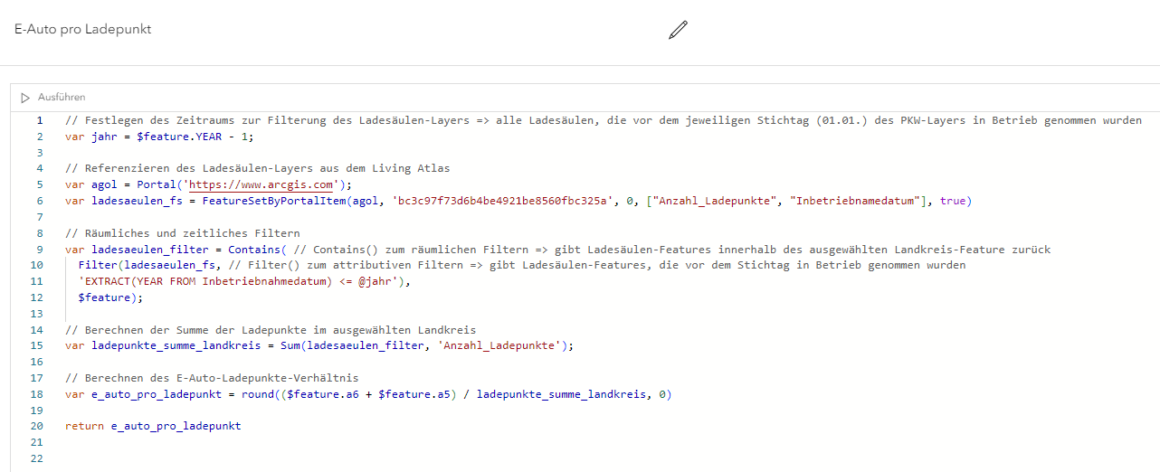The height and width of the screenshot is (472, 1160).
Task: Click the pencil edit title icon
Action: tap(678, 30)
